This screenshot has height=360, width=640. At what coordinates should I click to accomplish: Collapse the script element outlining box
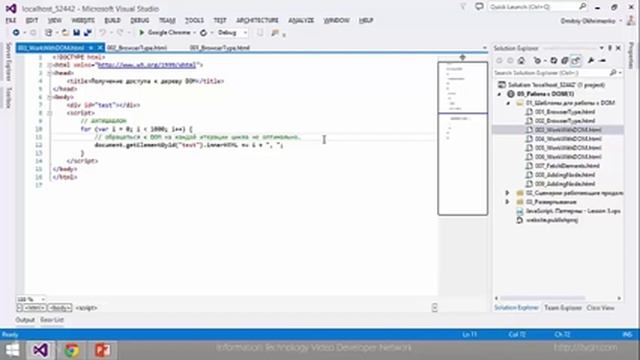49,113
